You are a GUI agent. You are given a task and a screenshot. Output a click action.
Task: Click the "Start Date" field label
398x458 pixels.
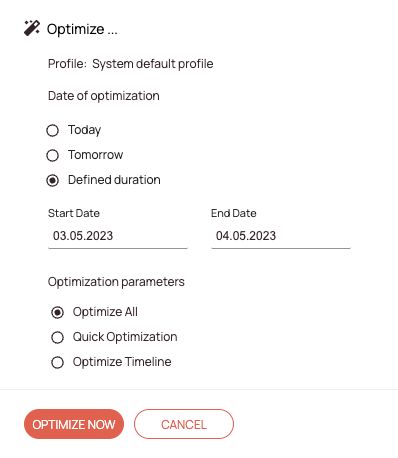click(x=74, y=213)
